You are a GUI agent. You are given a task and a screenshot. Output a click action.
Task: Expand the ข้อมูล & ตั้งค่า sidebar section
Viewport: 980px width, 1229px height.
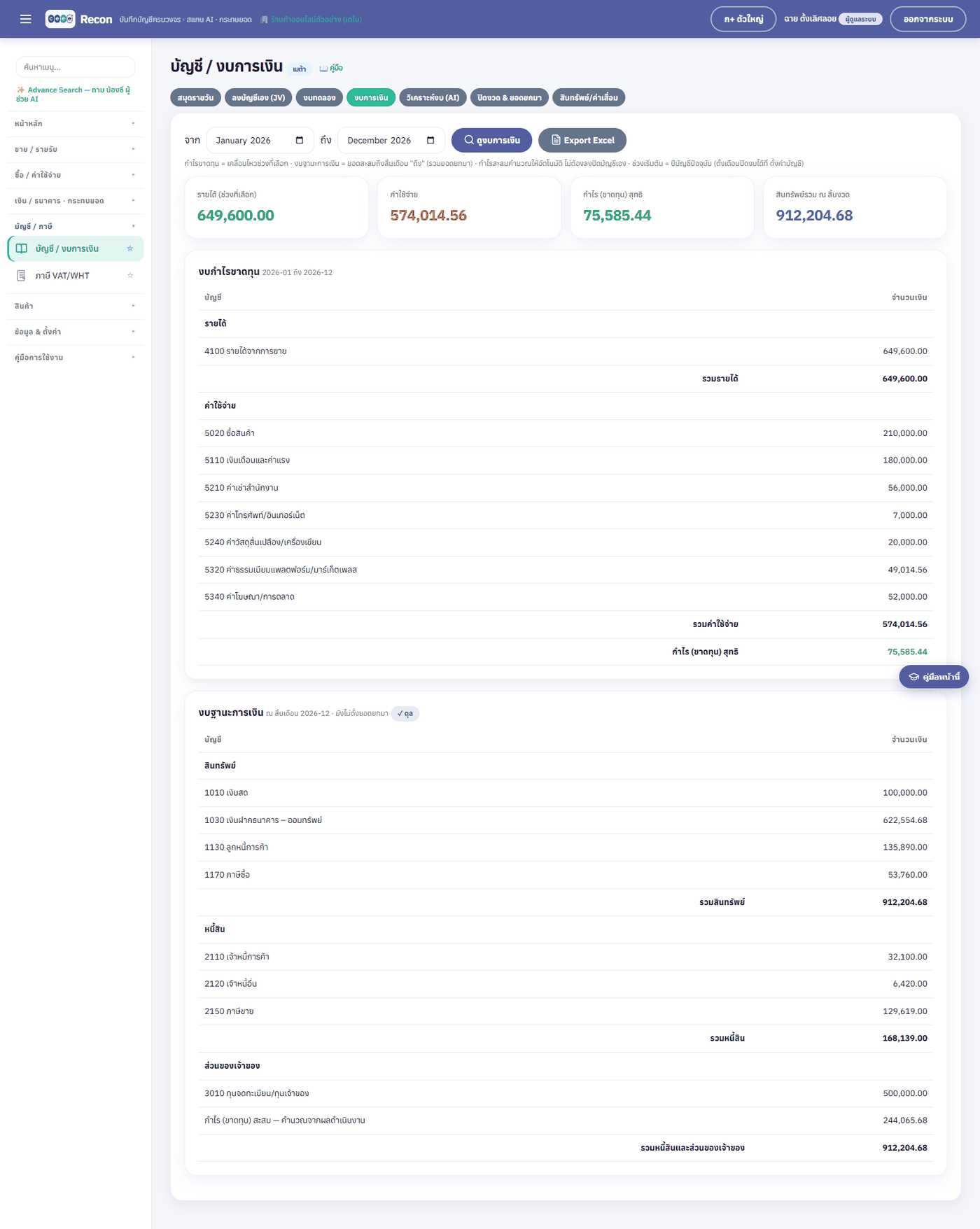(x=76, y=332)
